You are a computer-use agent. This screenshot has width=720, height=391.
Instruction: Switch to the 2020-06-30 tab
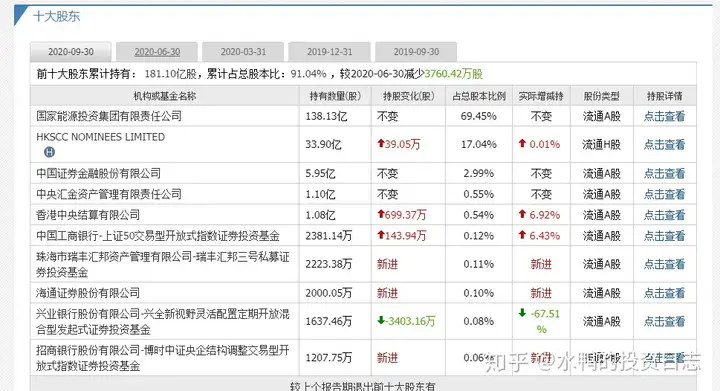coord(157,52)
